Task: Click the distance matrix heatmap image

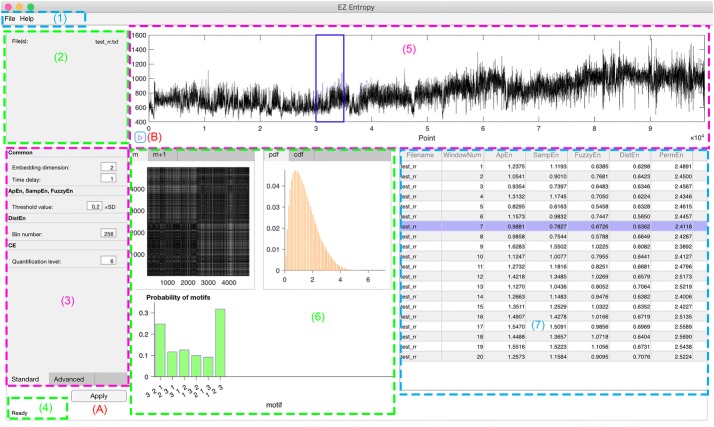Action: (x=198, y=221)
